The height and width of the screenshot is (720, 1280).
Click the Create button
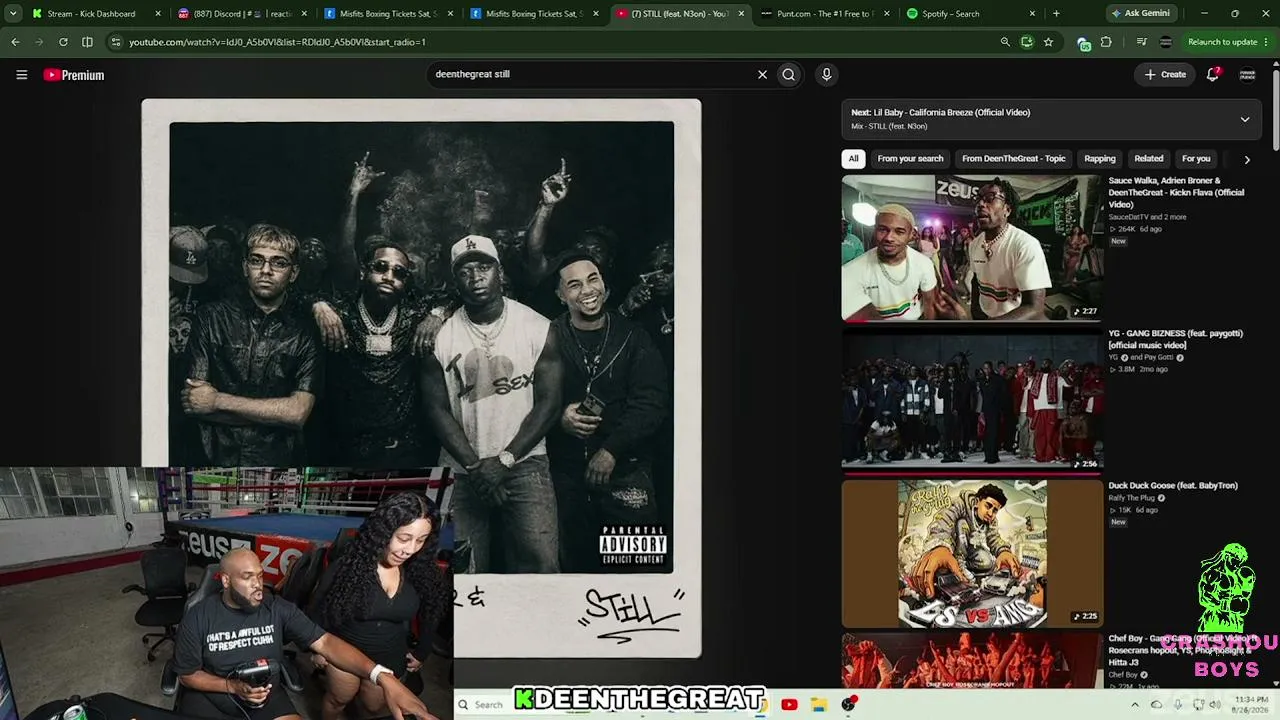[1165, 74]
